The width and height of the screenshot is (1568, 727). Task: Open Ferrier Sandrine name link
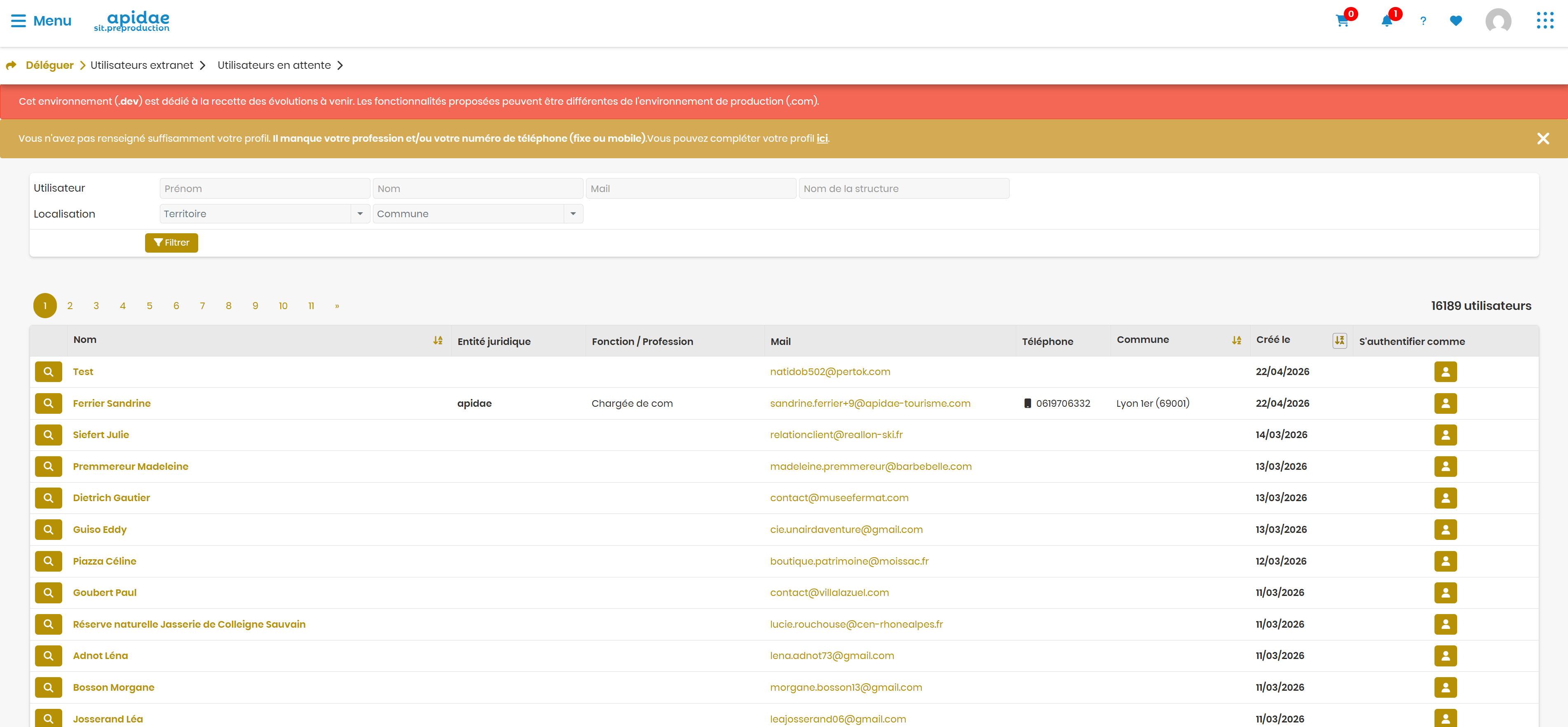click(x=112, y=404)
